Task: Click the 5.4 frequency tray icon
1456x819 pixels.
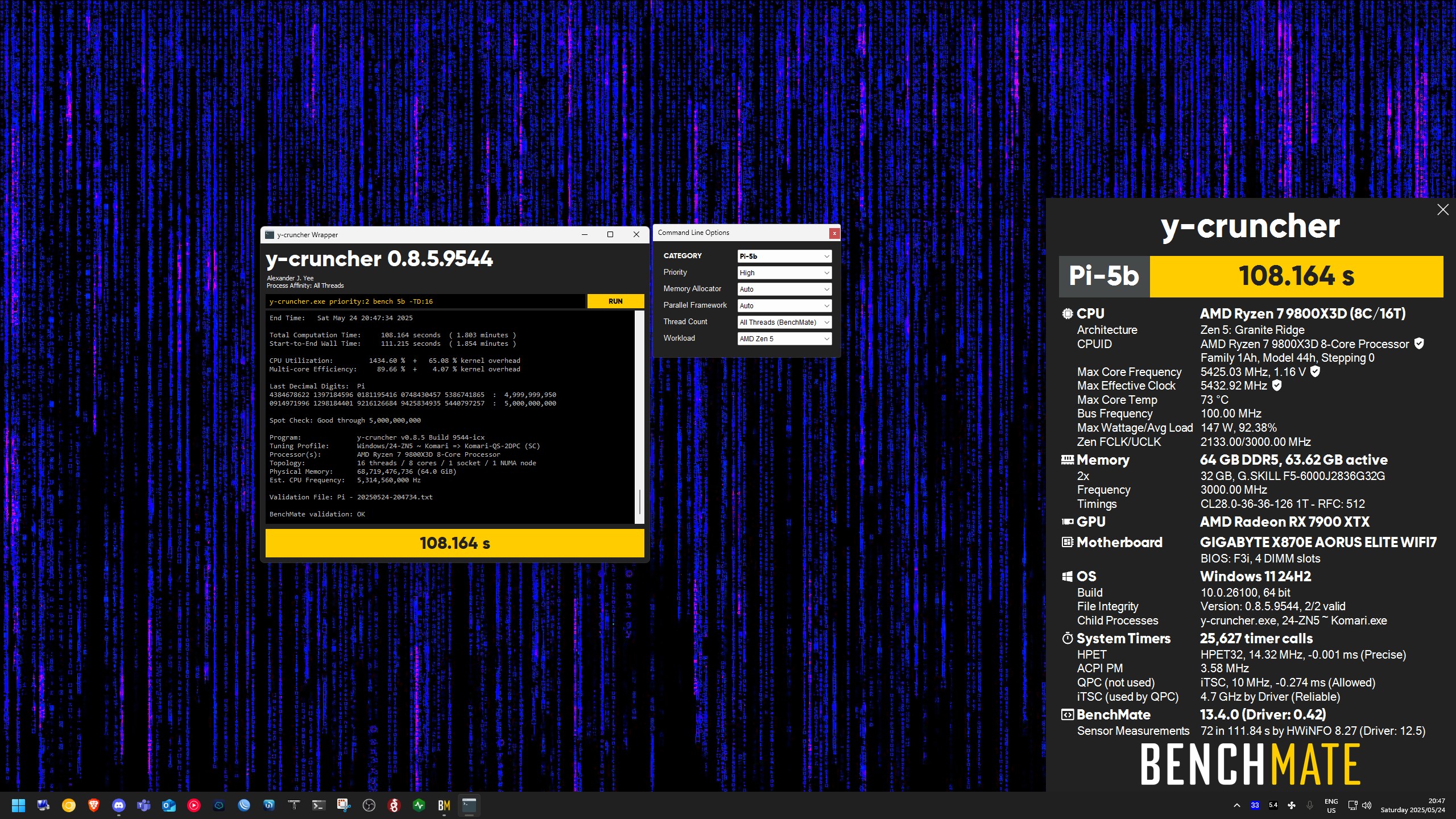Action: pos(1273,805)
